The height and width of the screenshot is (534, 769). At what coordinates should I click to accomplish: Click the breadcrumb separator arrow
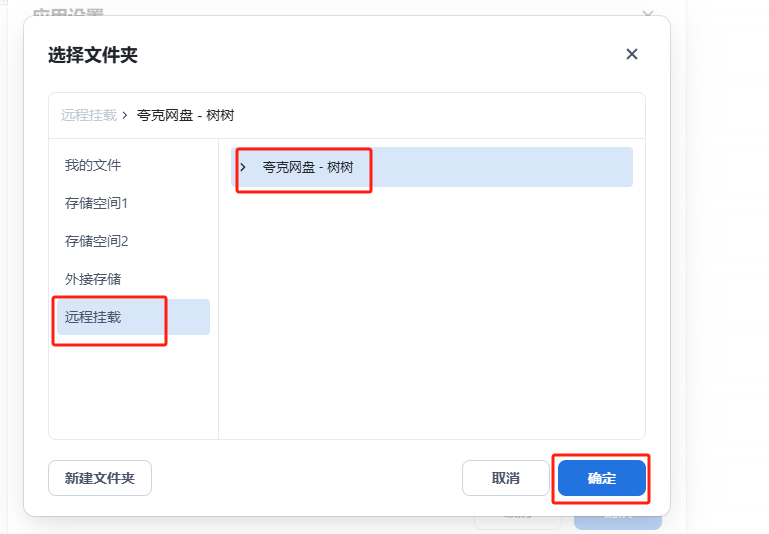pos(124,115)
